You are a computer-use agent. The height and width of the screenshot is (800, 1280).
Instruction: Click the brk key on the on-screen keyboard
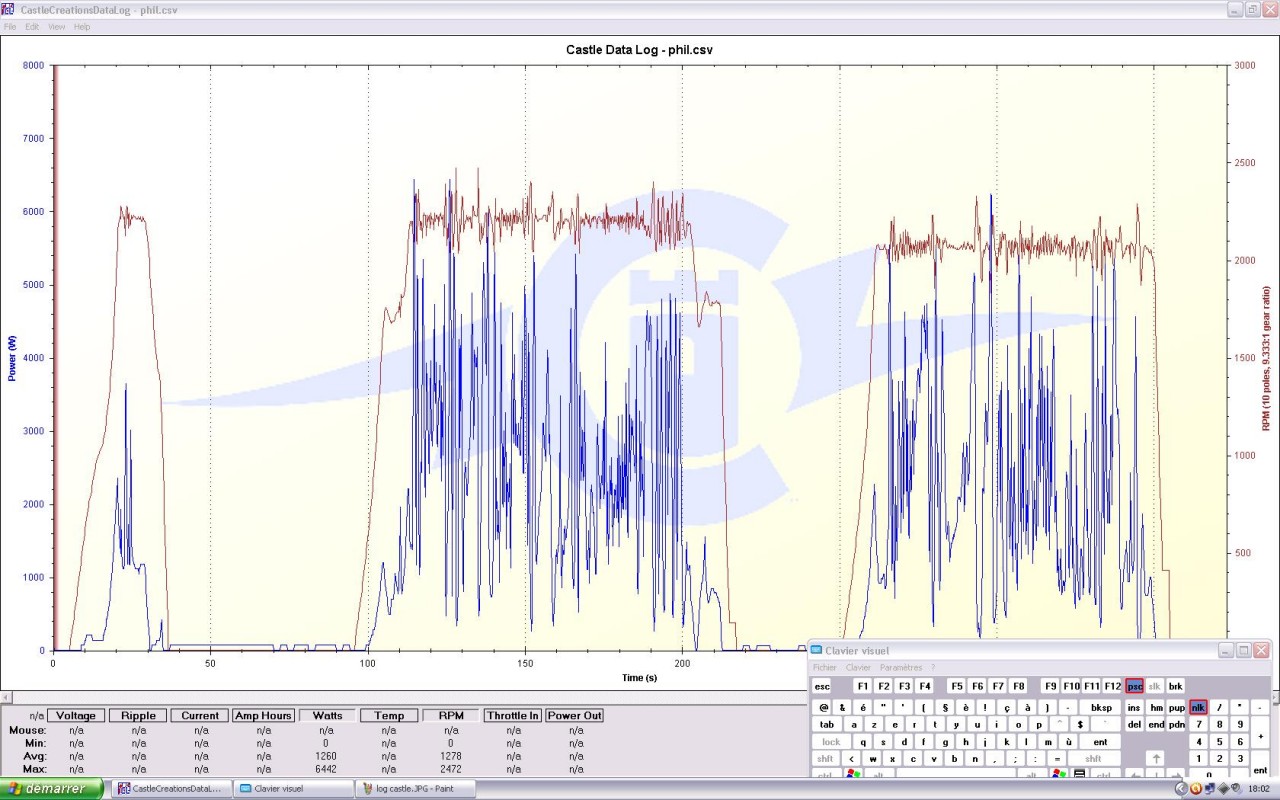click(x=1176, y=687)
